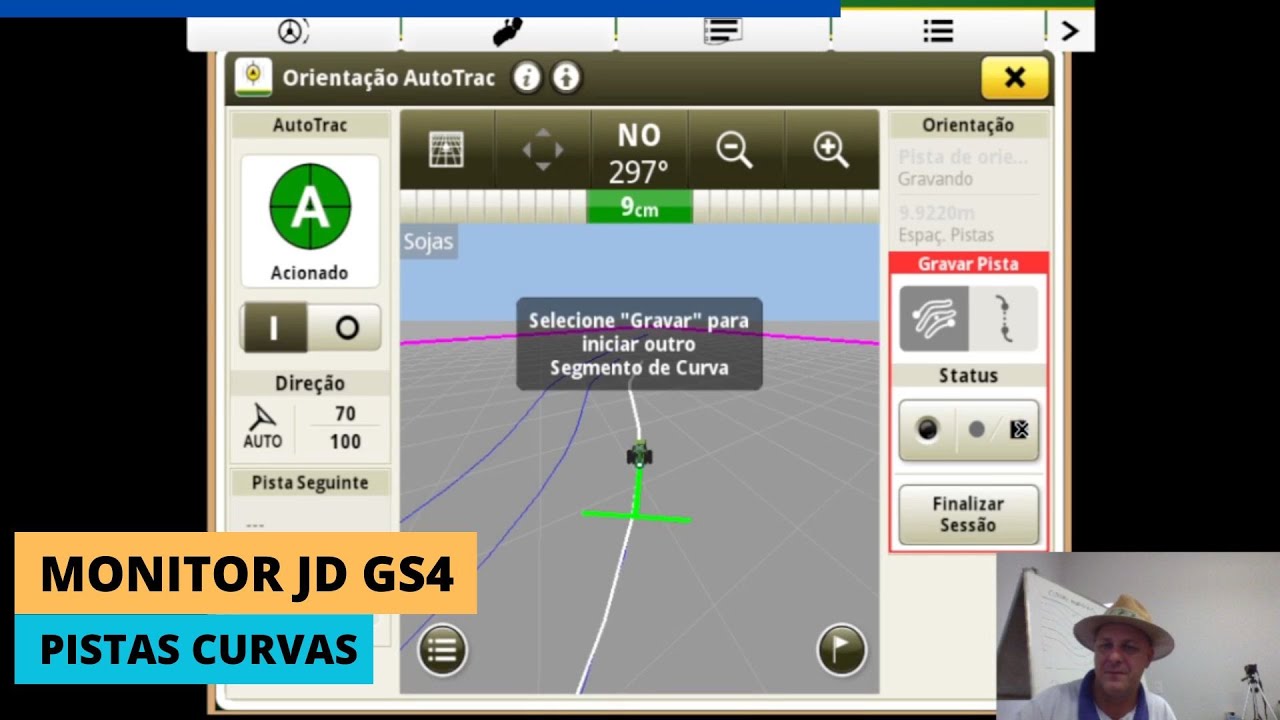
Task: Start recording with the record button
Action: (x=928, y=430)
